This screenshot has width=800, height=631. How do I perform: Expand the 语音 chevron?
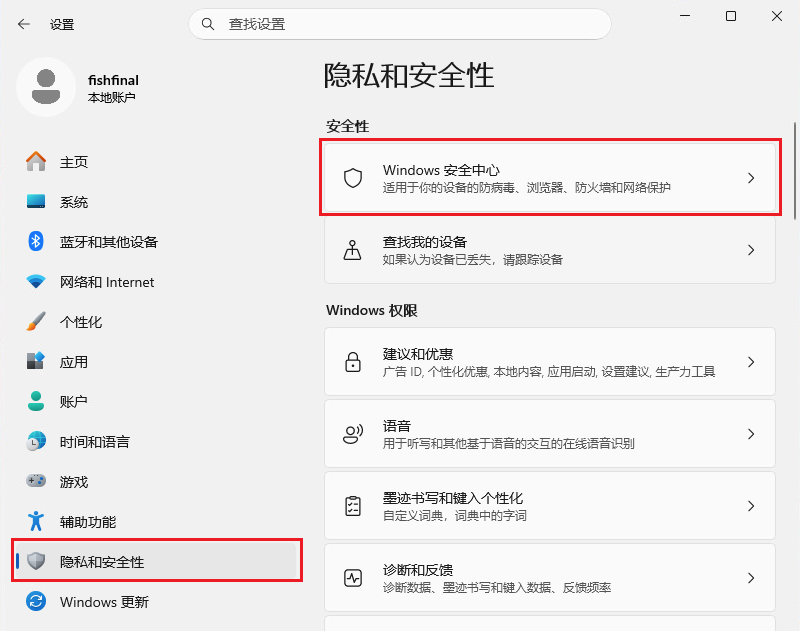751,434
